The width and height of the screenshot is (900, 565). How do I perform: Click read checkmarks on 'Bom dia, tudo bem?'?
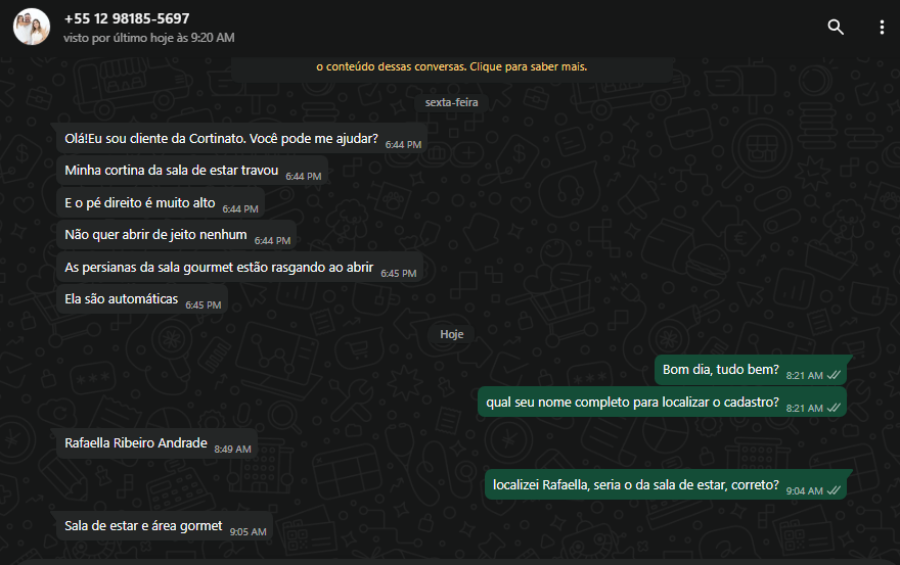click(833, 376)
